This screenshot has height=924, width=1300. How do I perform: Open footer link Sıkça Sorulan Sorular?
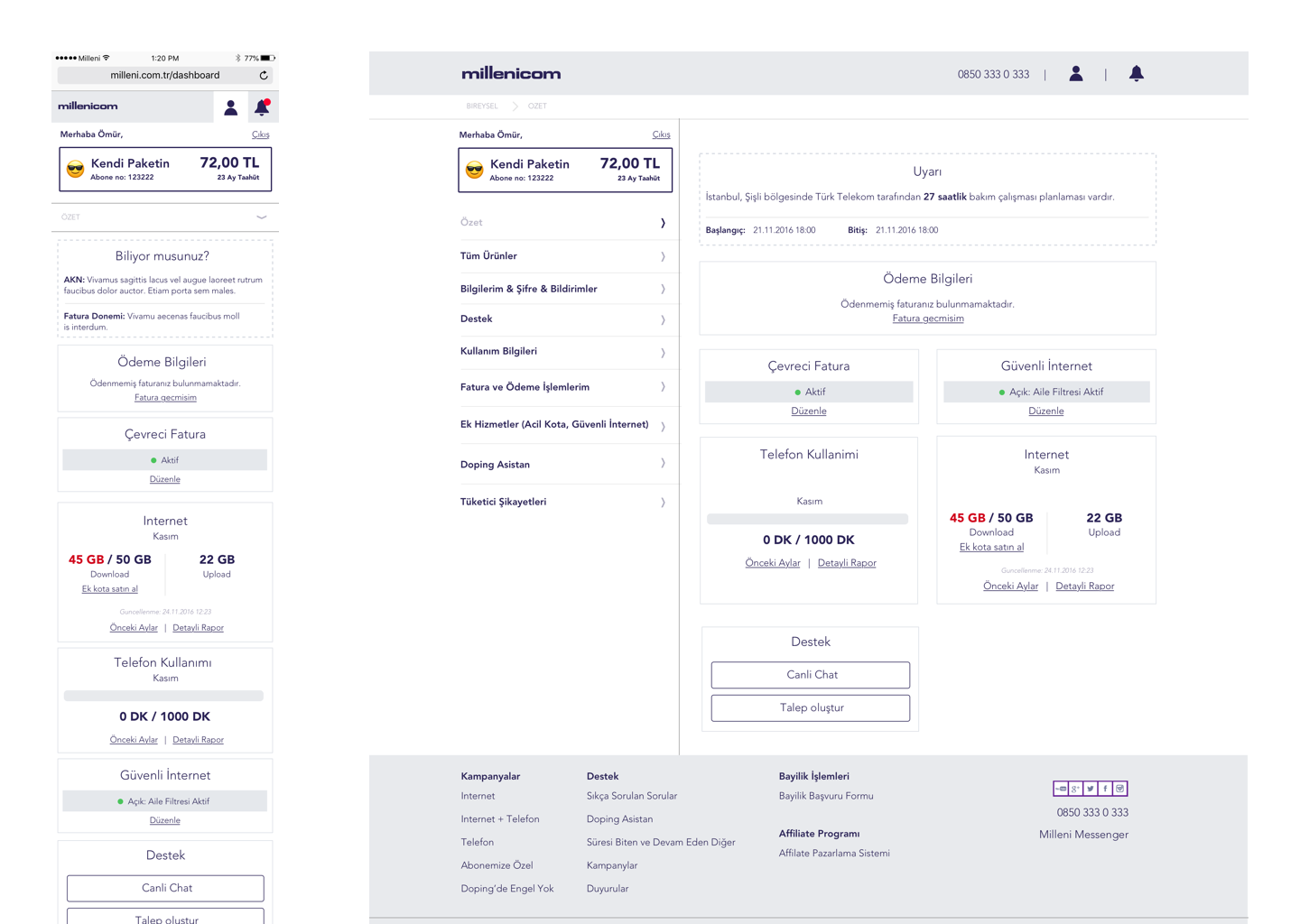[x=632, y=796]
